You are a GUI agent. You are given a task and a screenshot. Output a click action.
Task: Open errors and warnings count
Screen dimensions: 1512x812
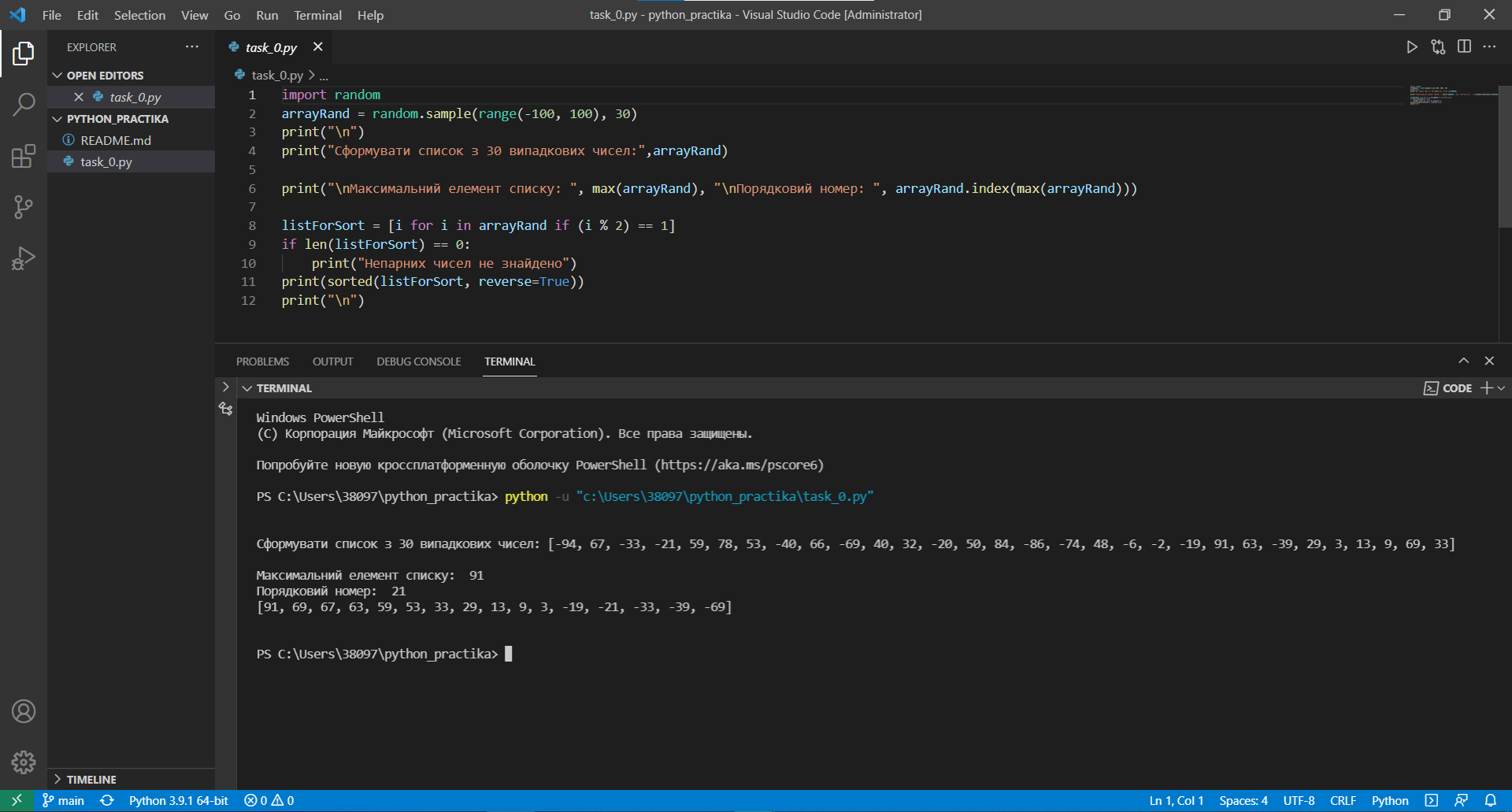[269, 800]
